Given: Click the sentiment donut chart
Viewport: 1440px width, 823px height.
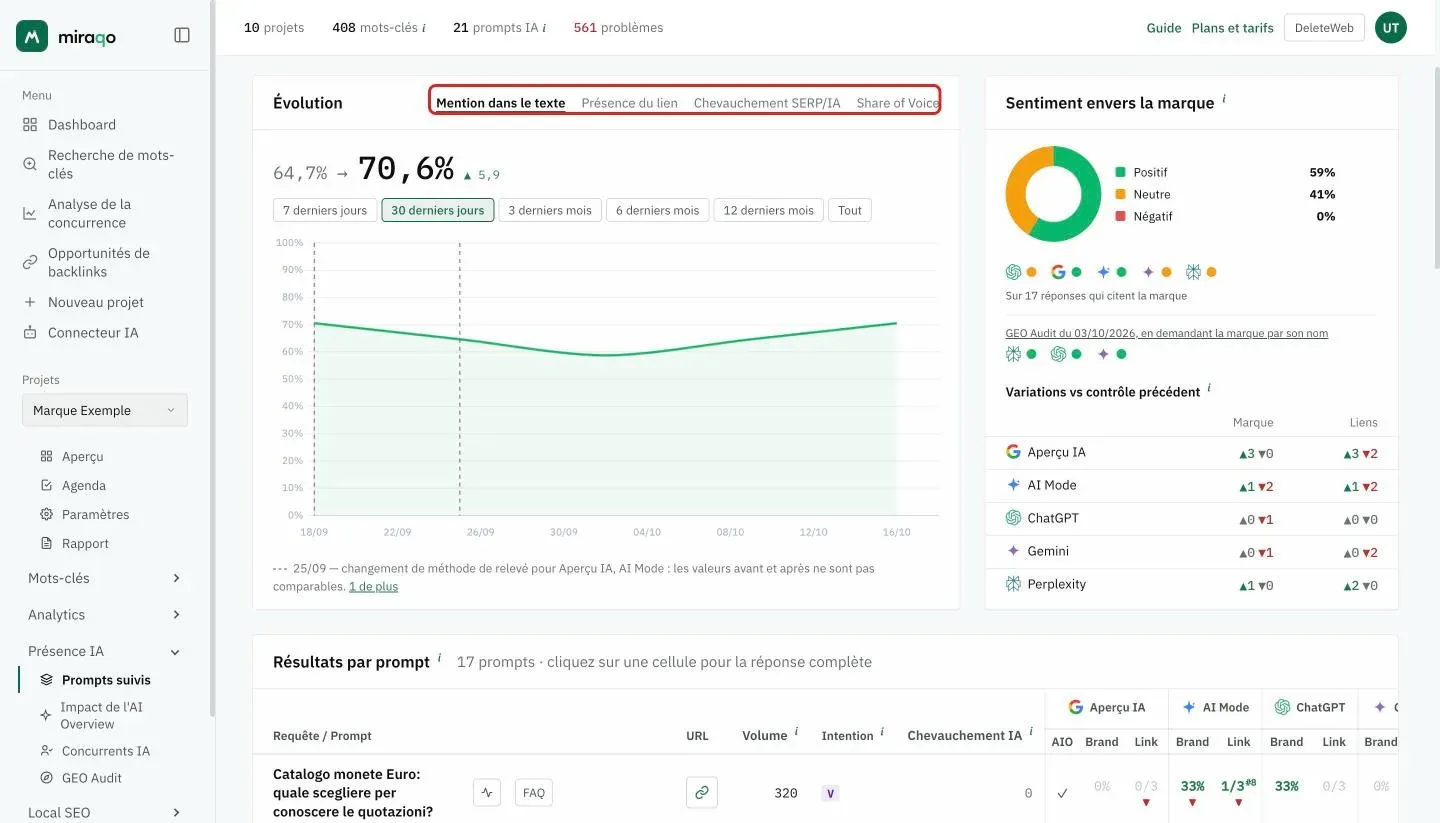Looking at the screenshot, I should click(1053, 194).
